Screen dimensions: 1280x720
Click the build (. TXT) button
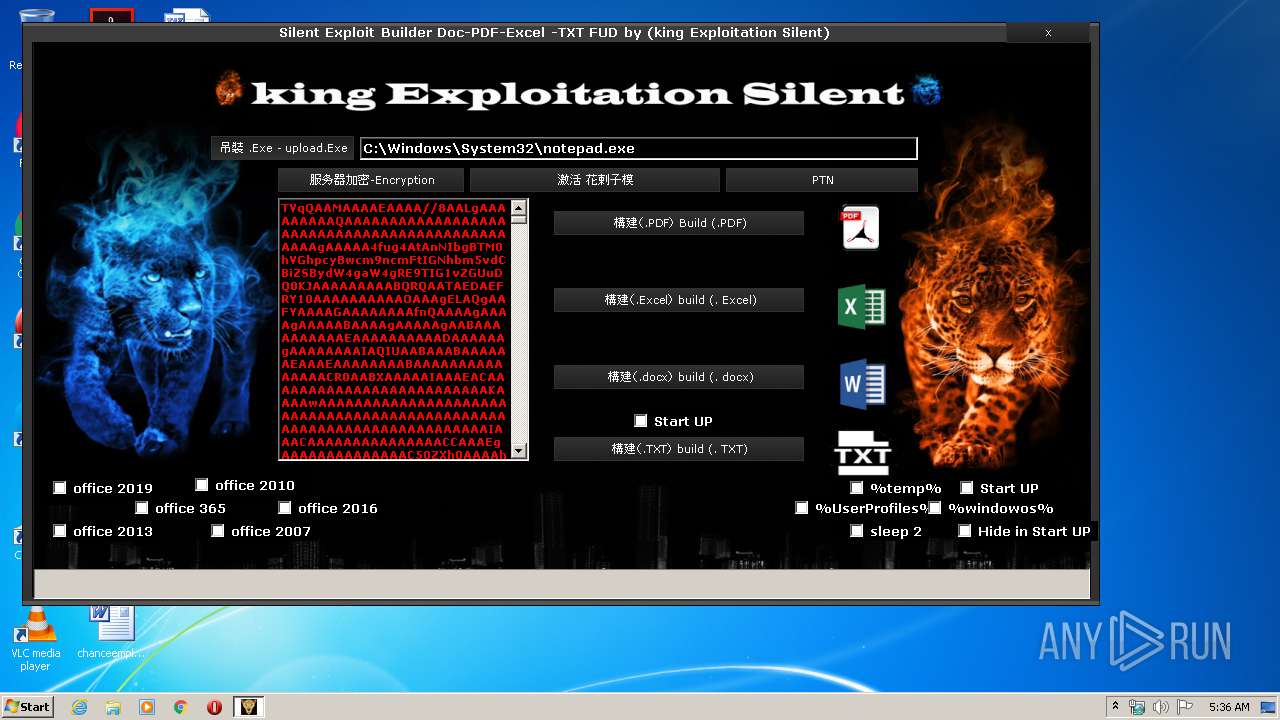tap(679, 449)
